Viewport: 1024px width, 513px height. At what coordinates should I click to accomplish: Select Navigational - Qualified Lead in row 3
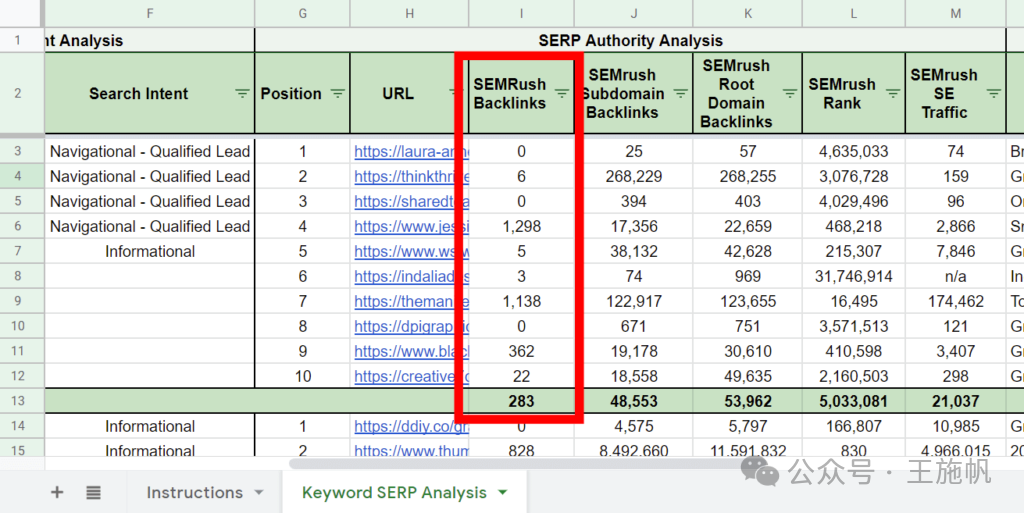click(x=150, y=151)
